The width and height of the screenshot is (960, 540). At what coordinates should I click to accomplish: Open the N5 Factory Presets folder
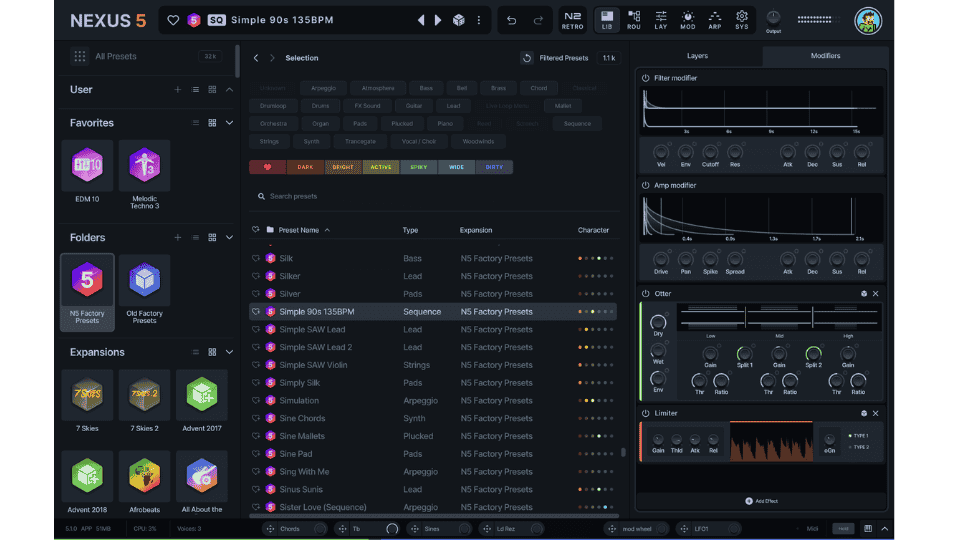click(87, 292)
